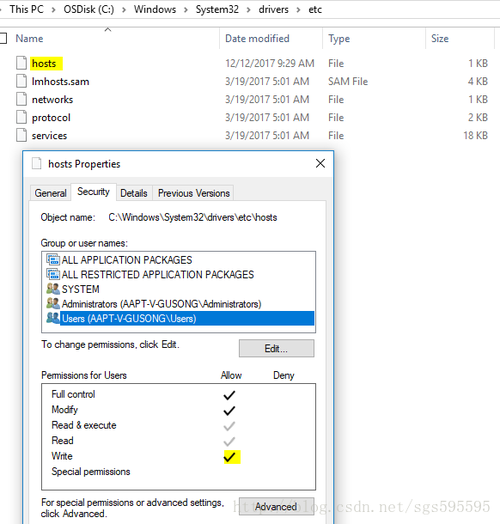This screenshot has height=524, width=500.
Task: Switch to the General tab
Action: [x=50, y=193]
